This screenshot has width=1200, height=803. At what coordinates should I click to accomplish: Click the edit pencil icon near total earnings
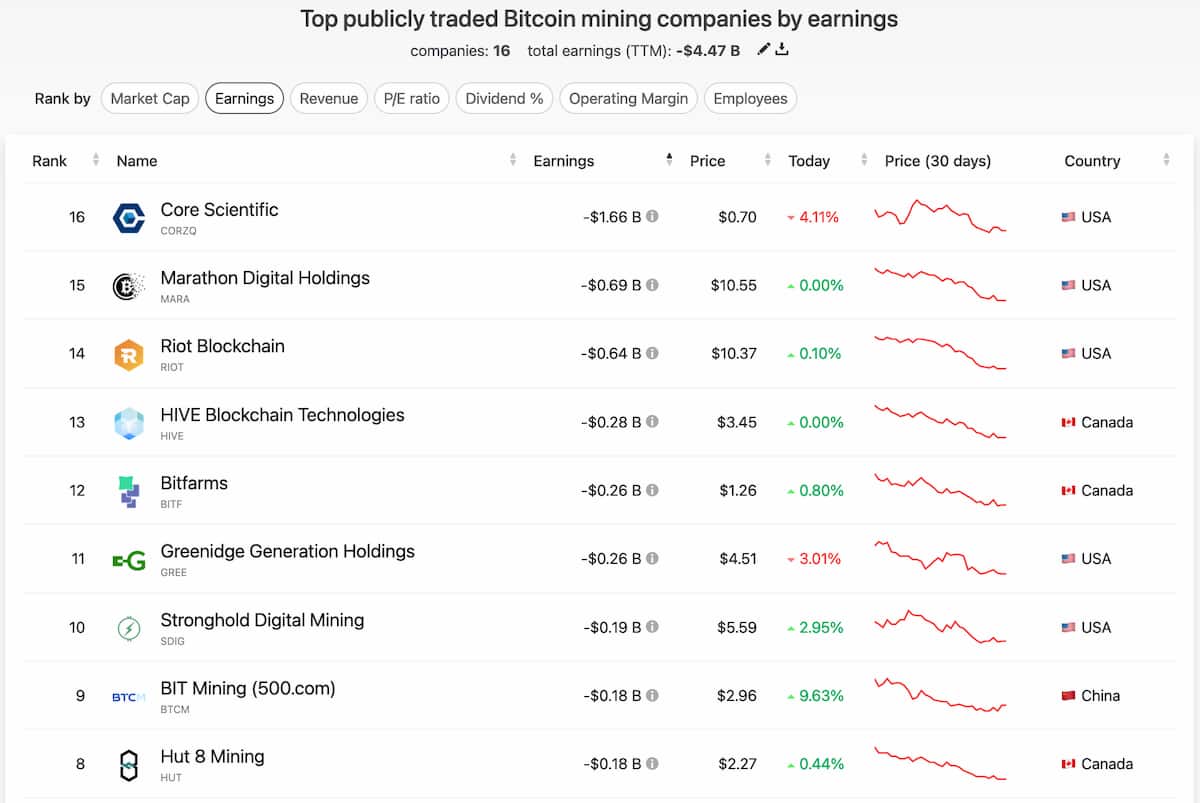tap(762, 48)
